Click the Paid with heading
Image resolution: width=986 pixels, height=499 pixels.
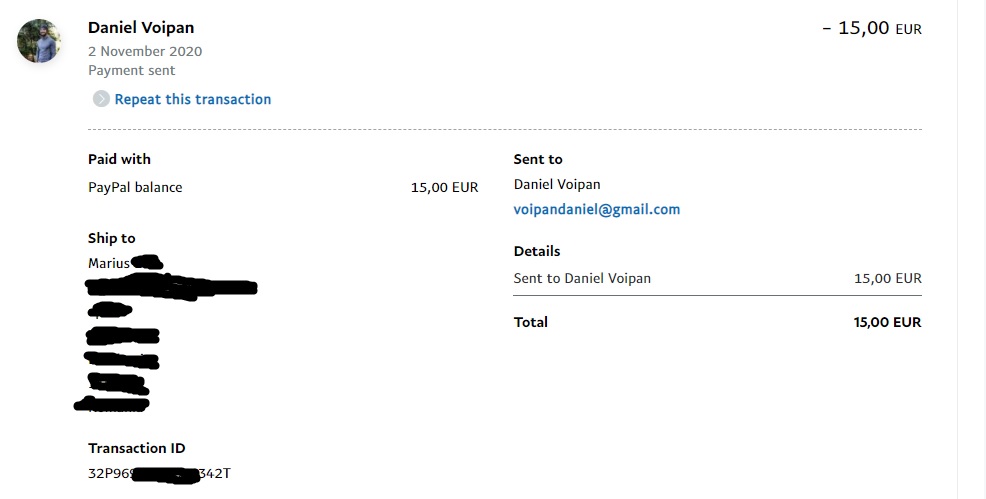119,159
